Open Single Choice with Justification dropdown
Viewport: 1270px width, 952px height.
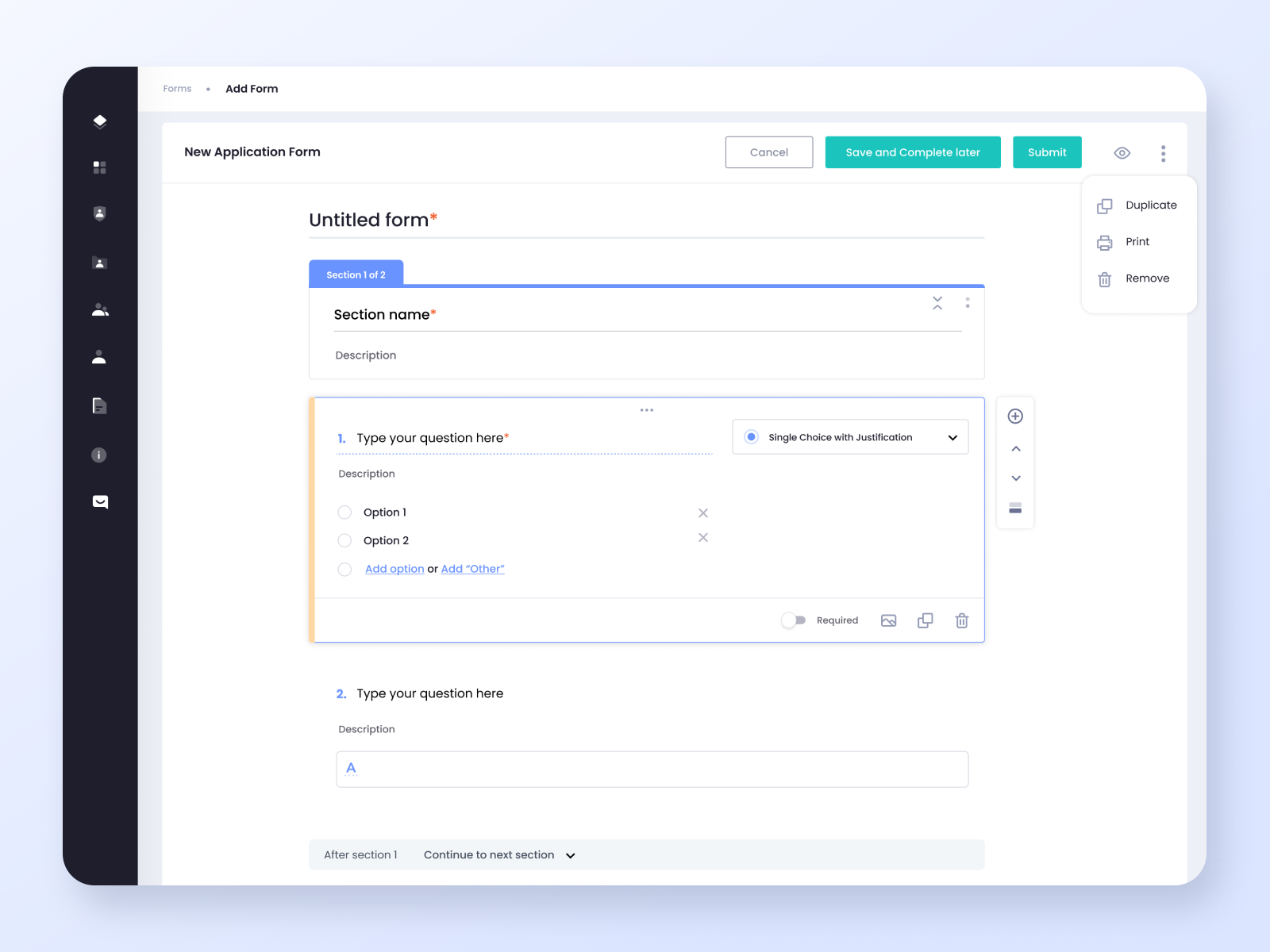[x=850, y=437]
